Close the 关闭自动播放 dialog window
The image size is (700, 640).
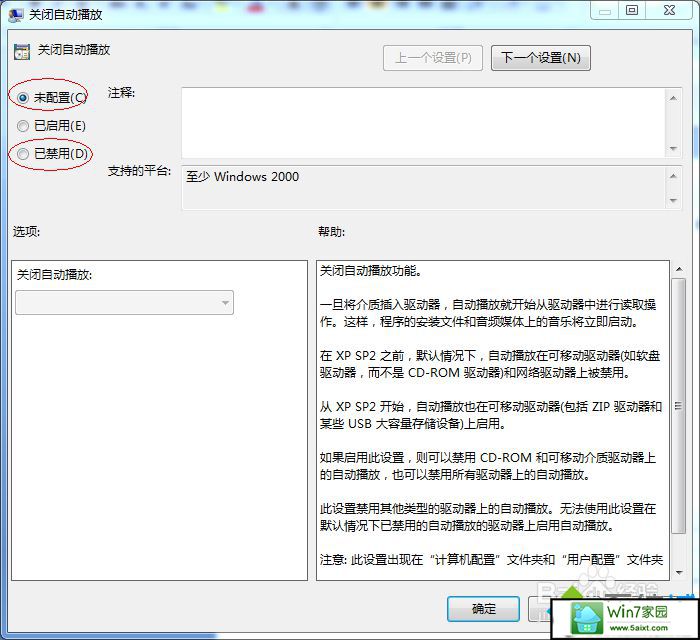(x=670, y=11)
